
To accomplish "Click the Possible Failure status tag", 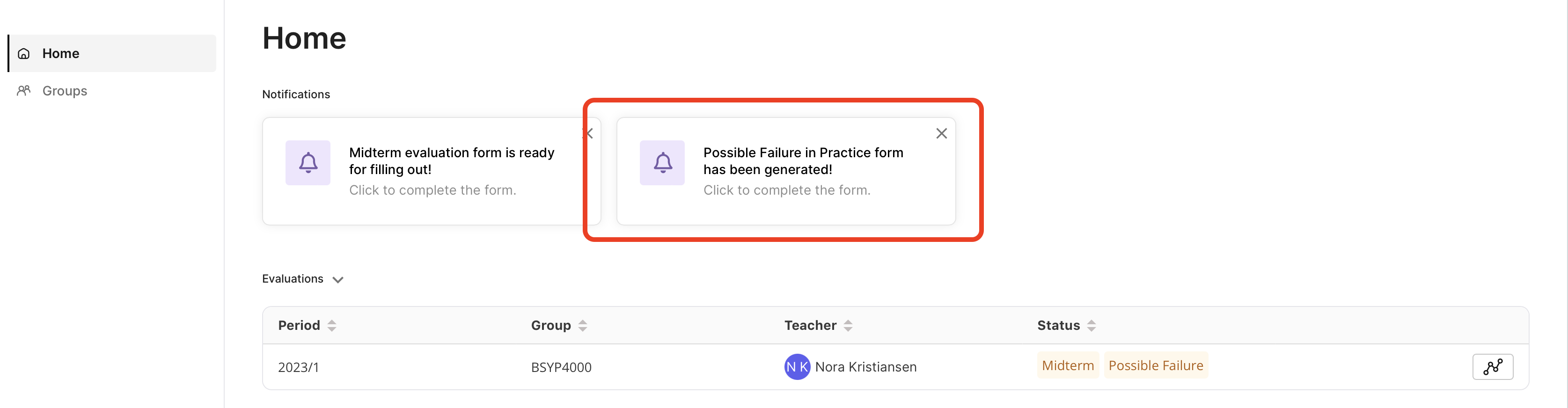I will click(x=1155, y=365).
